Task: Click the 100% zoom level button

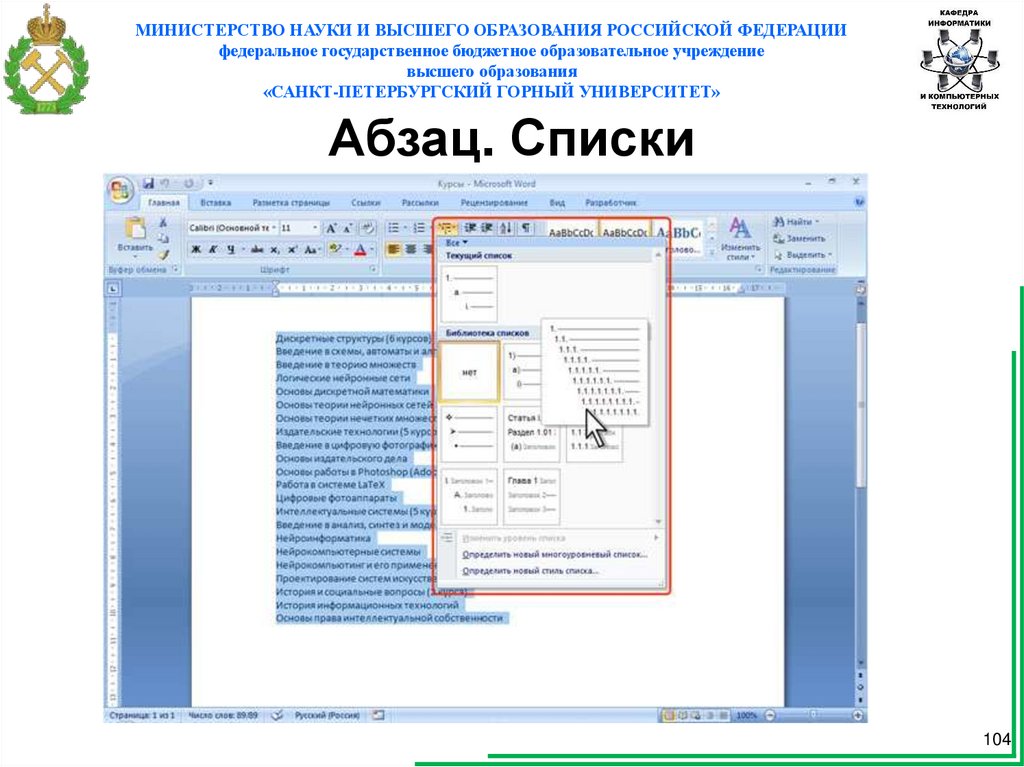Action: pos(746,715)
